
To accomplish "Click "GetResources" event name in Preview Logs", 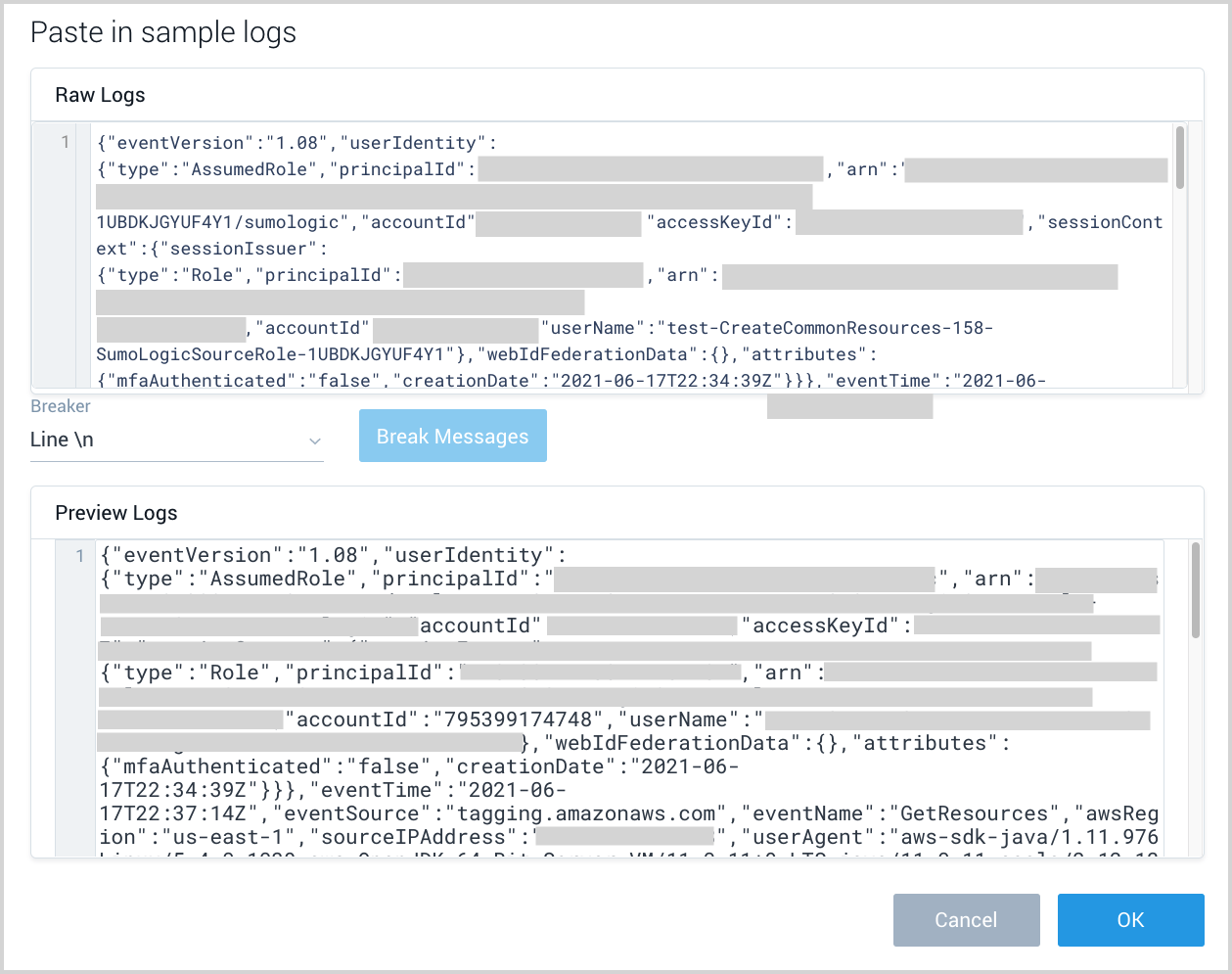I will (980, 813).
